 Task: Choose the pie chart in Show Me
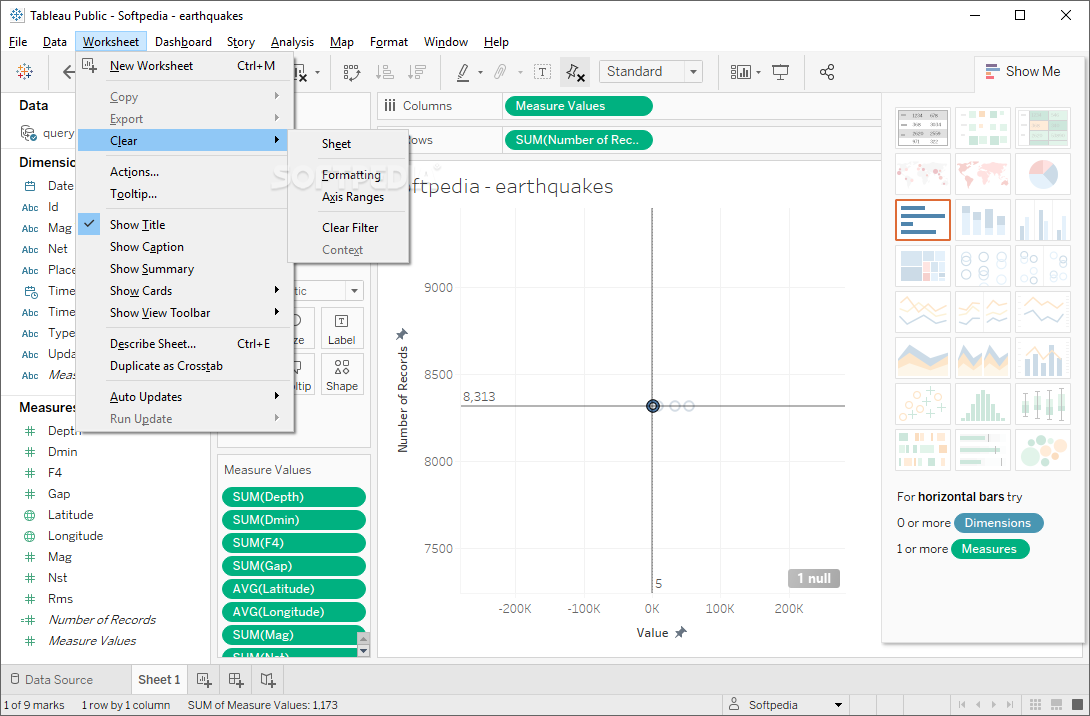[x=1042, y=174]
